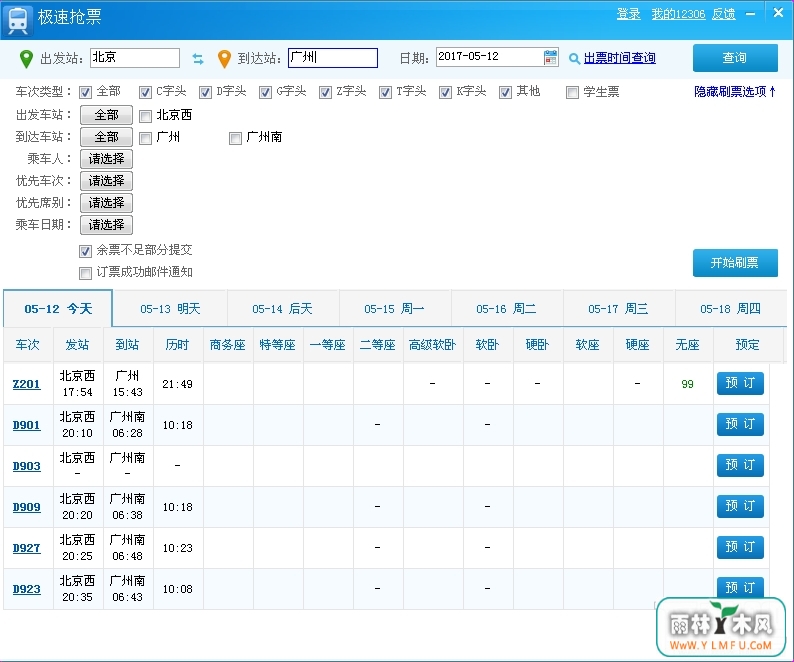Click the 出发站 input field
The width and height of the screenshot is (794, 662).
(135, 58)
